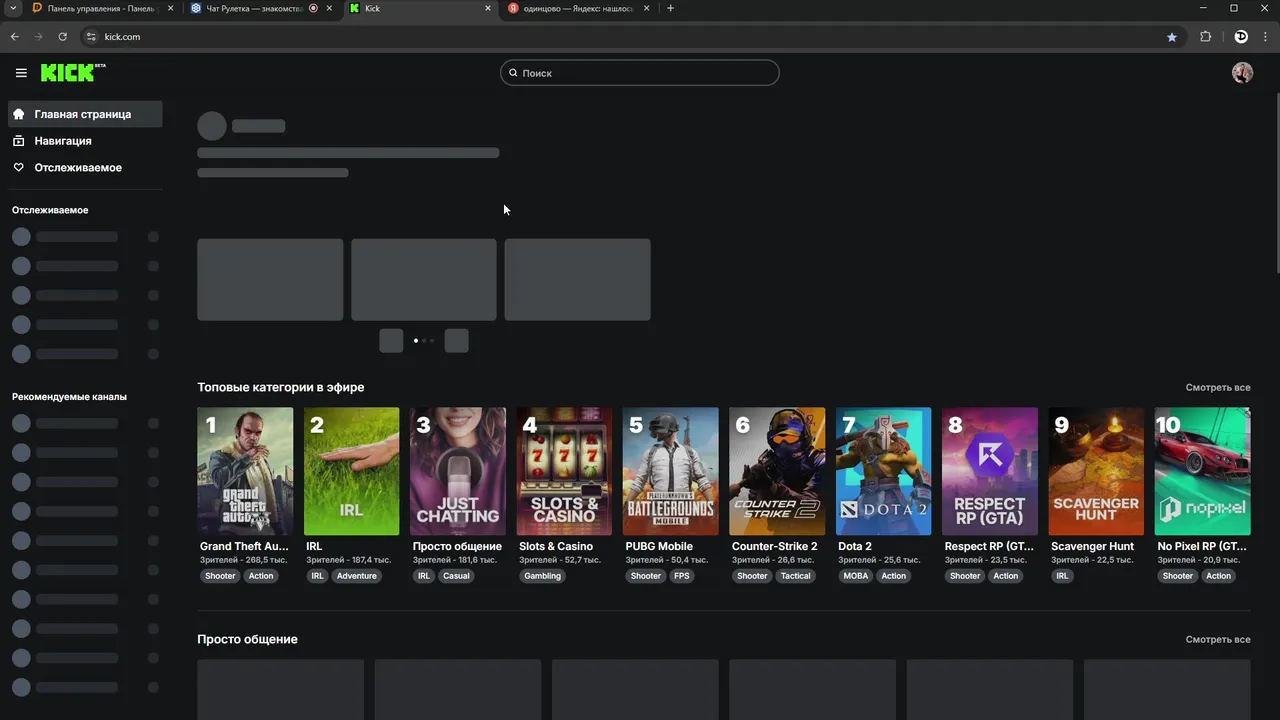
Task: Click the Dota 2 title text
Action: (x=855, y=546)
